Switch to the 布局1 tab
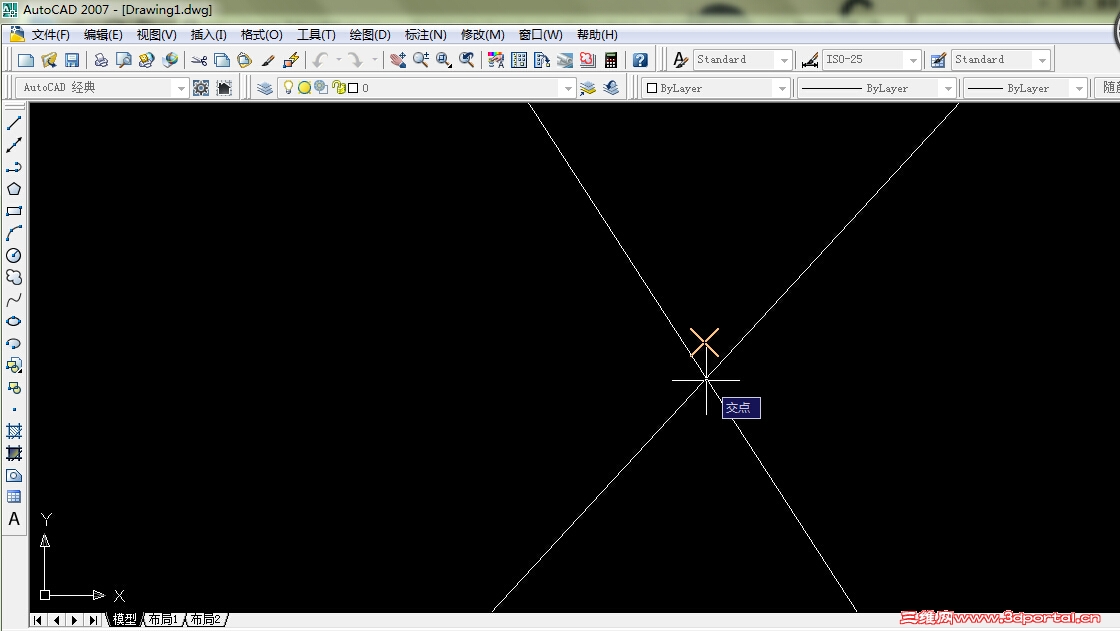 pos(163,620)
